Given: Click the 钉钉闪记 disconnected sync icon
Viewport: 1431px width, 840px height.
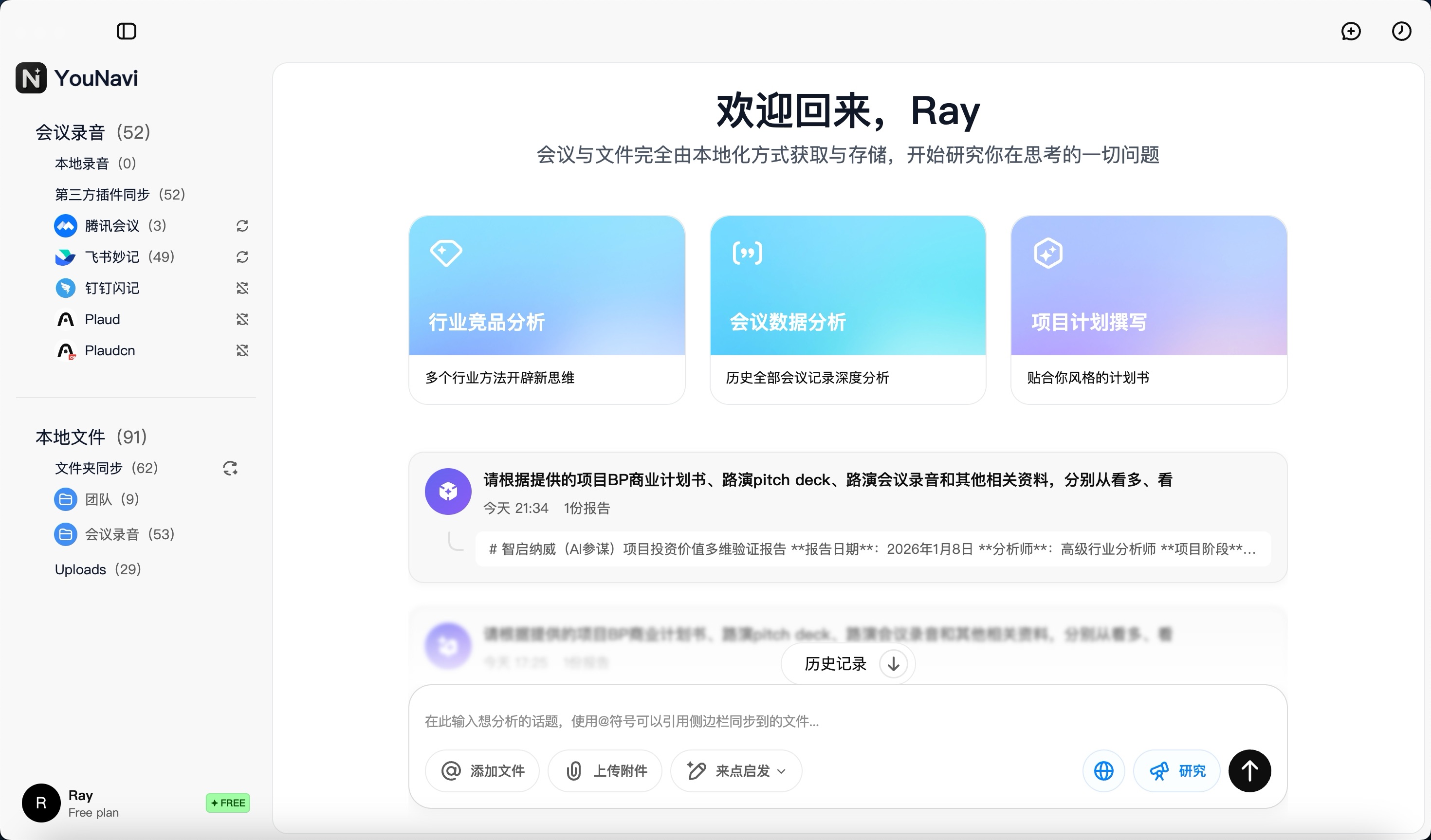Looking at the screenshot, I should [242, 289].
